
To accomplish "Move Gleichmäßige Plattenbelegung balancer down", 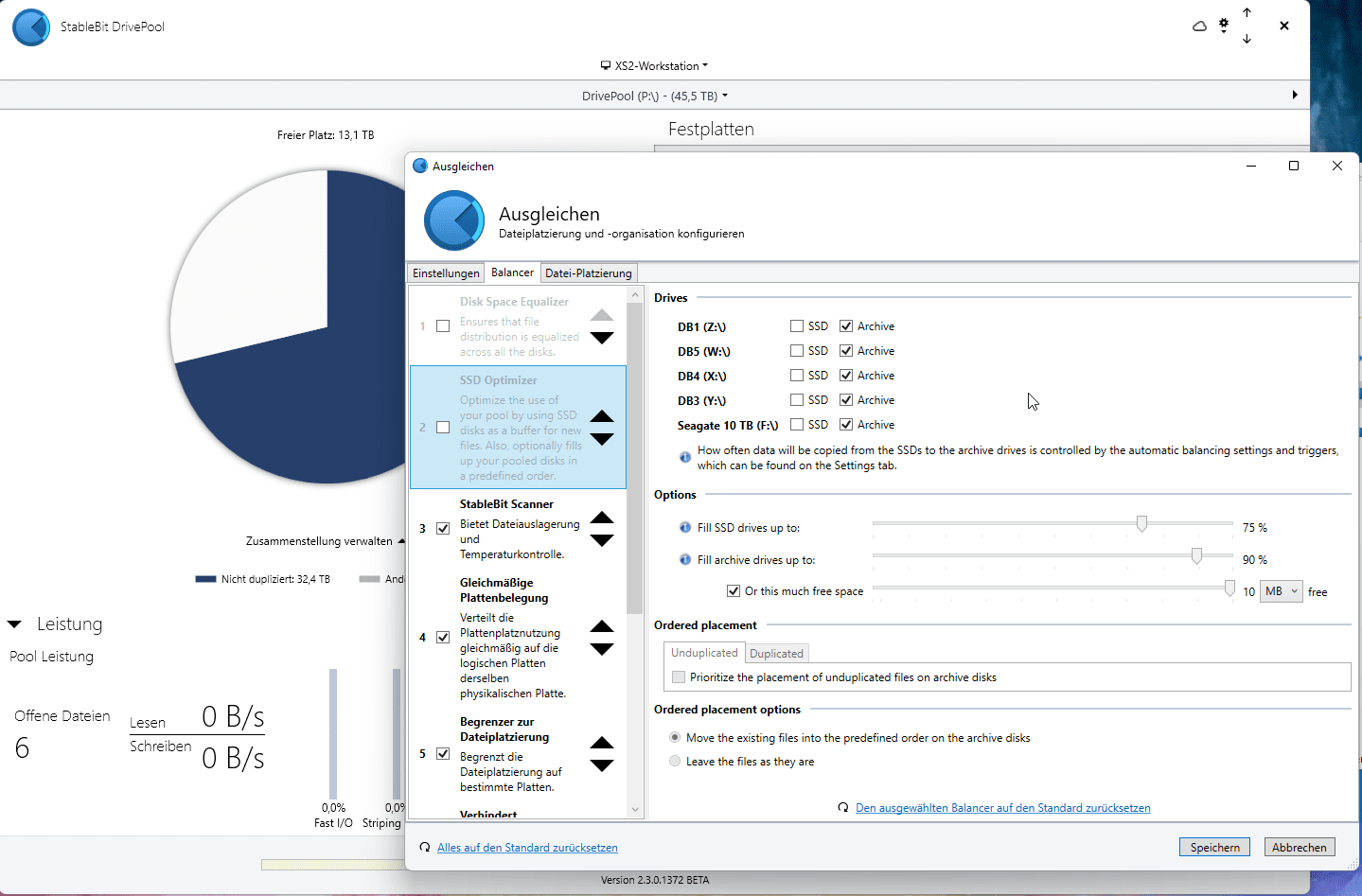I will [x=602, y=649].
